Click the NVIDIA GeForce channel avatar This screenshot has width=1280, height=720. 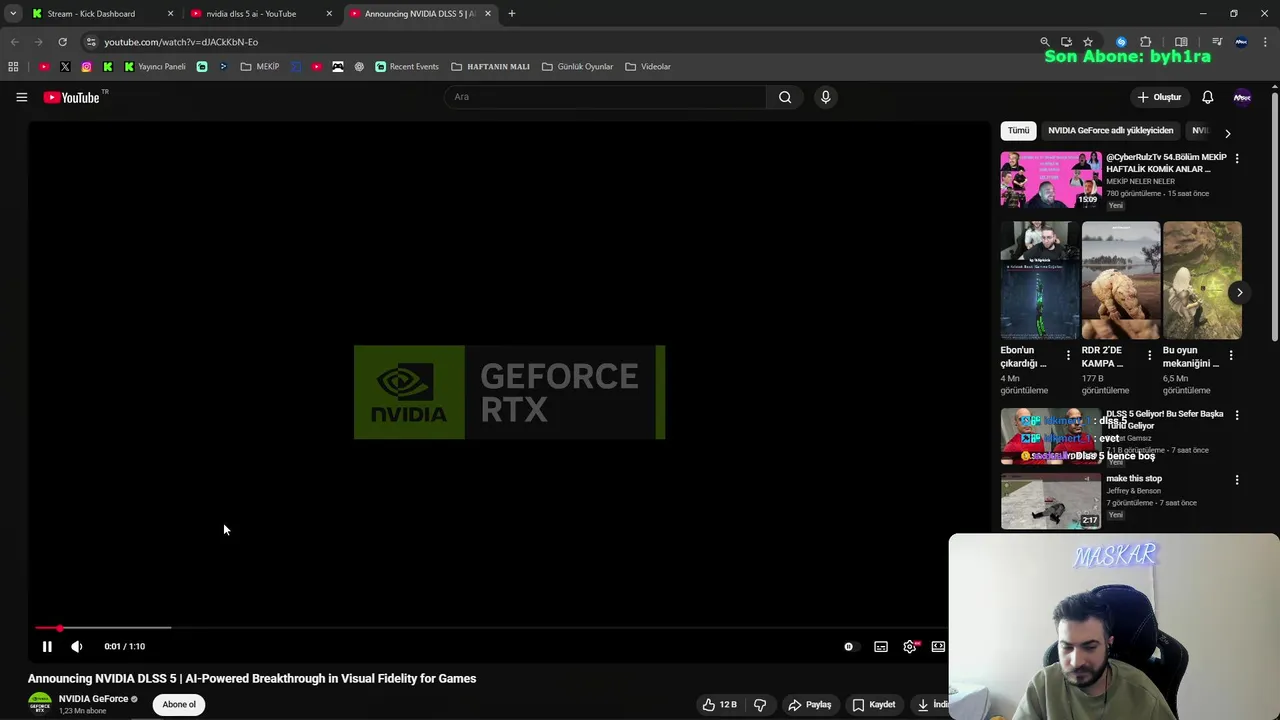coord(40,704)
